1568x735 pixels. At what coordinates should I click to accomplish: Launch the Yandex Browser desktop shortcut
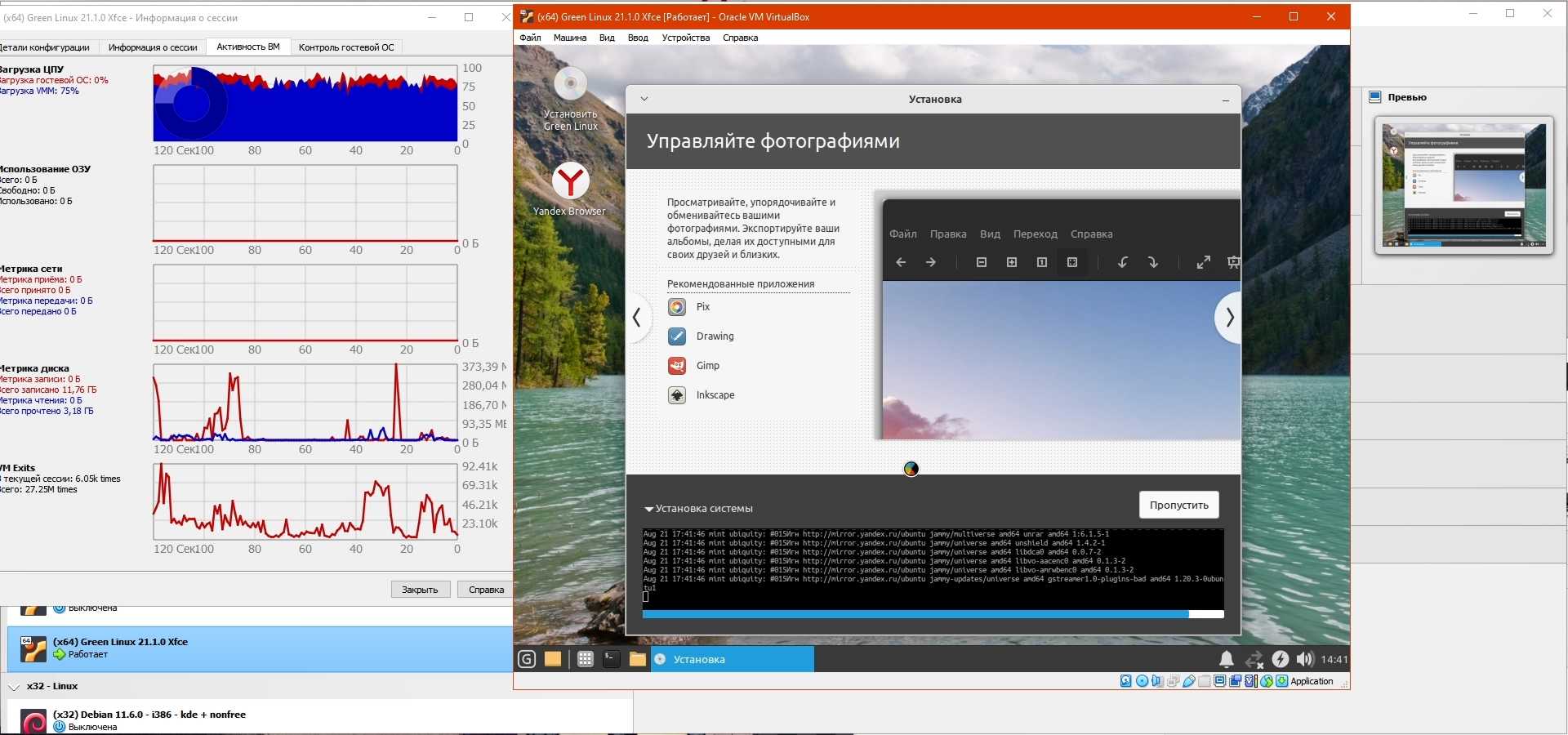point(570,189)
